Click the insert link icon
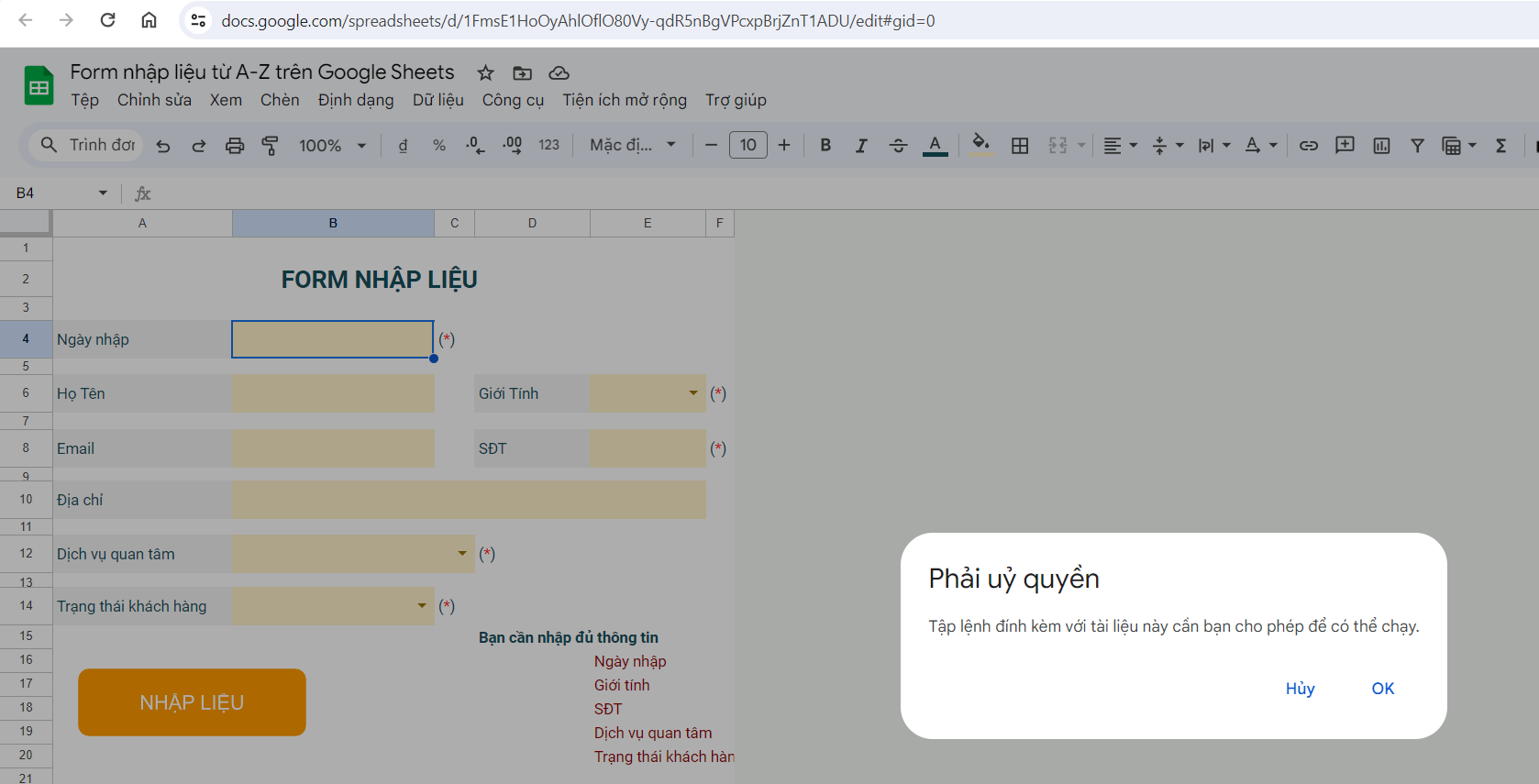Screen dimensions: 1539x784 pyautogui.click(x=1308, y=146)
